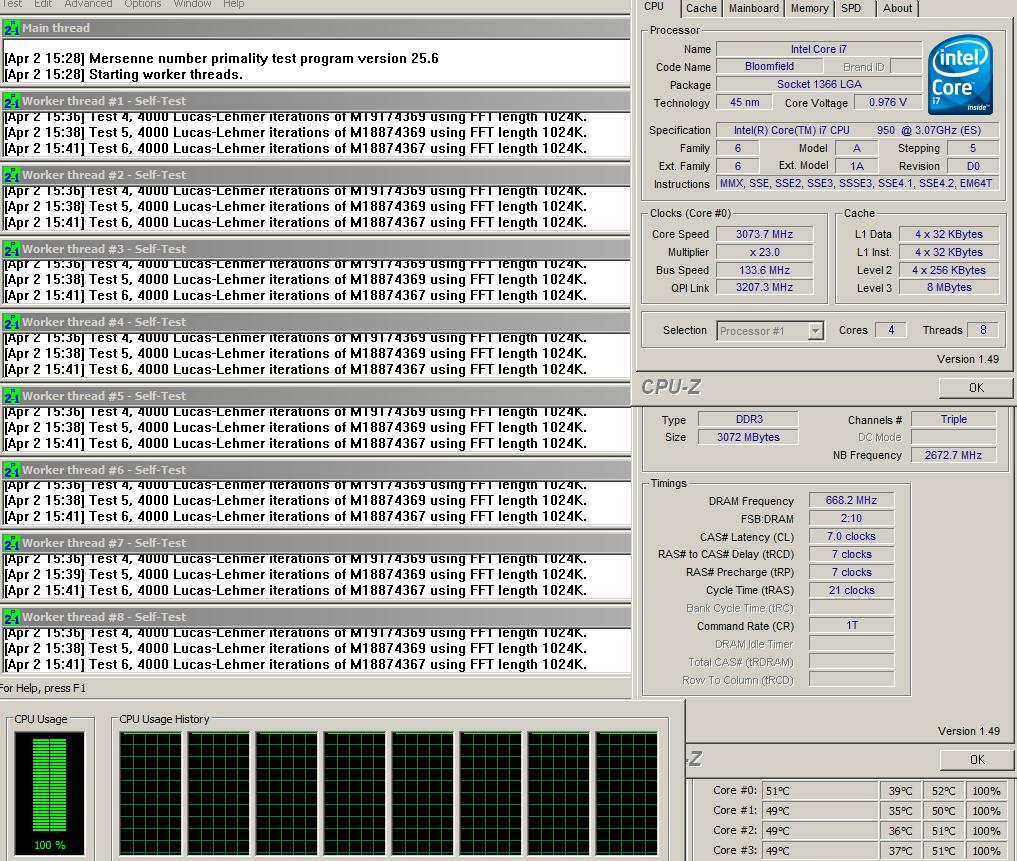Click OK in the CPU-Z Memory window
The width and height of the screenshot is (1017, 861).
click(x=977, y=760)
